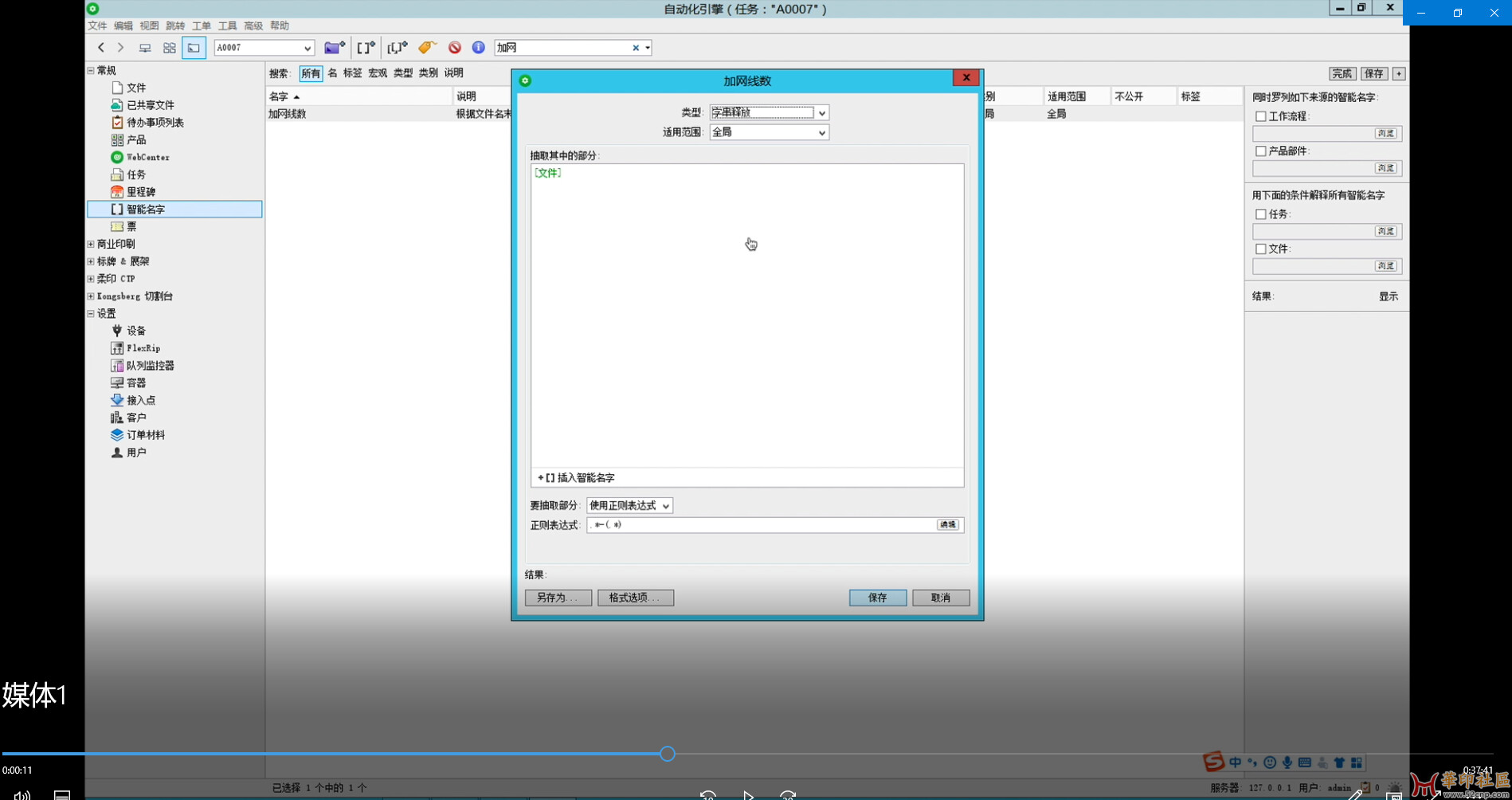Enable the 工作流程 checkbox
Viewport: 1512px width, 800px height.
1261,116
